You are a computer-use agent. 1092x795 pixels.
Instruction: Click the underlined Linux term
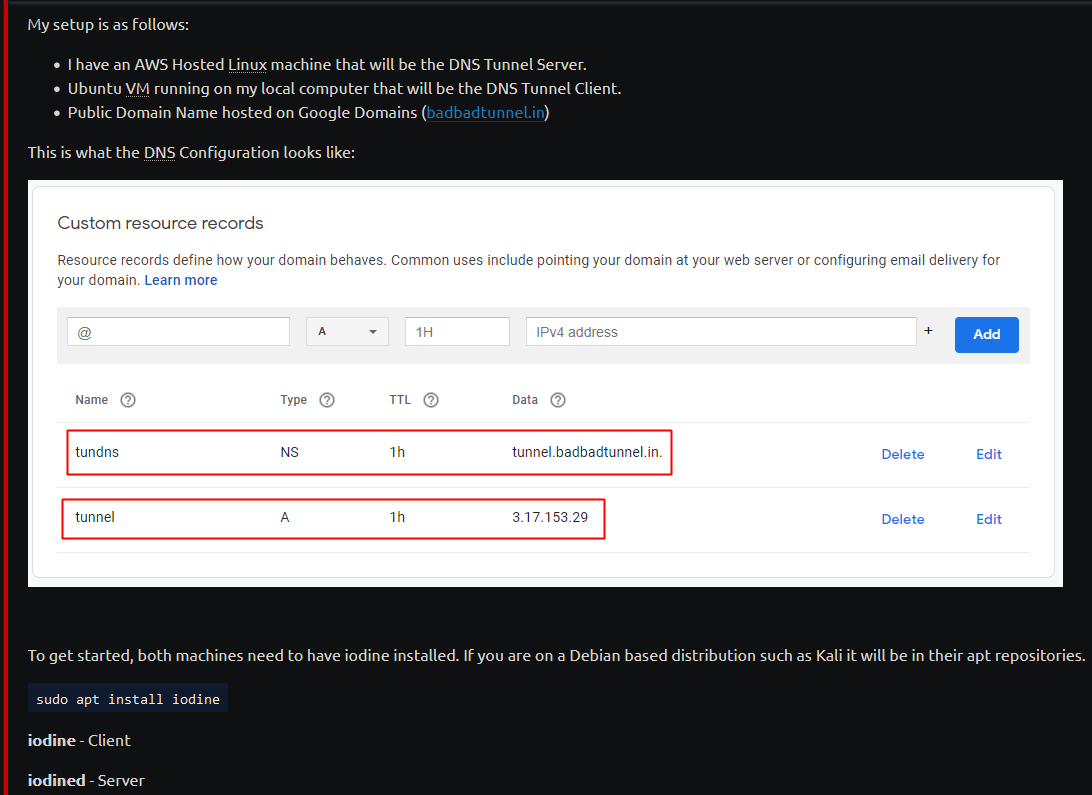[x=247, y=65]
